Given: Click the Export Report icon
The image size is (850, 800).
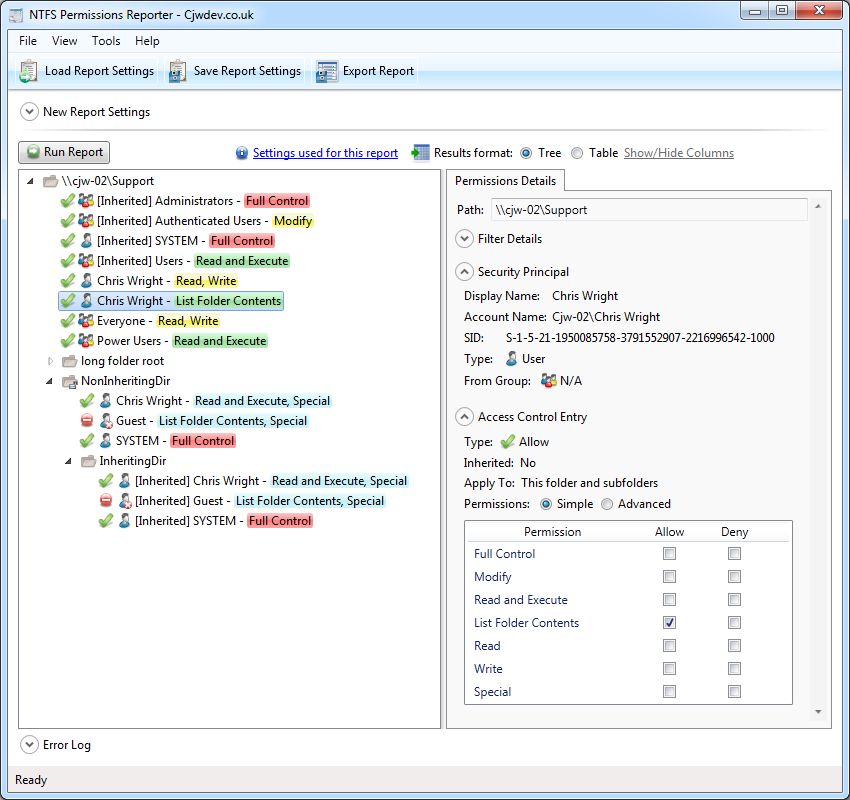Looking at the screenshot, I should click(x=327, y=72).
